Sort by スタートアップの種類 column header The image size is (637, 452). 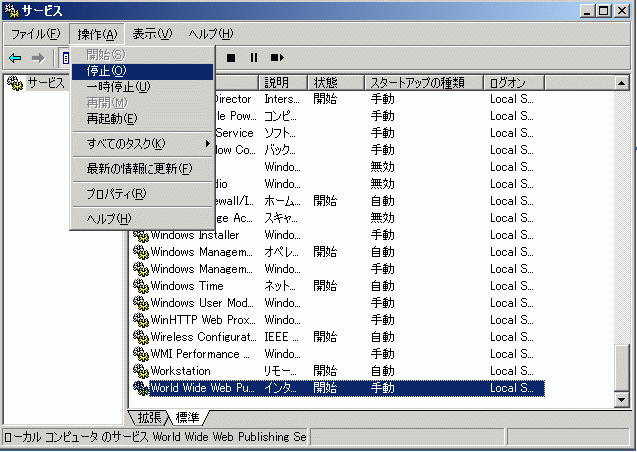(x=424, y=83)
